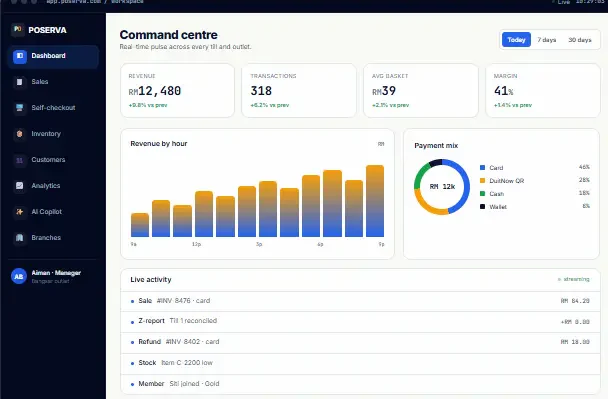
Task: Click the AB user avatar
Action: pos(19,276)
